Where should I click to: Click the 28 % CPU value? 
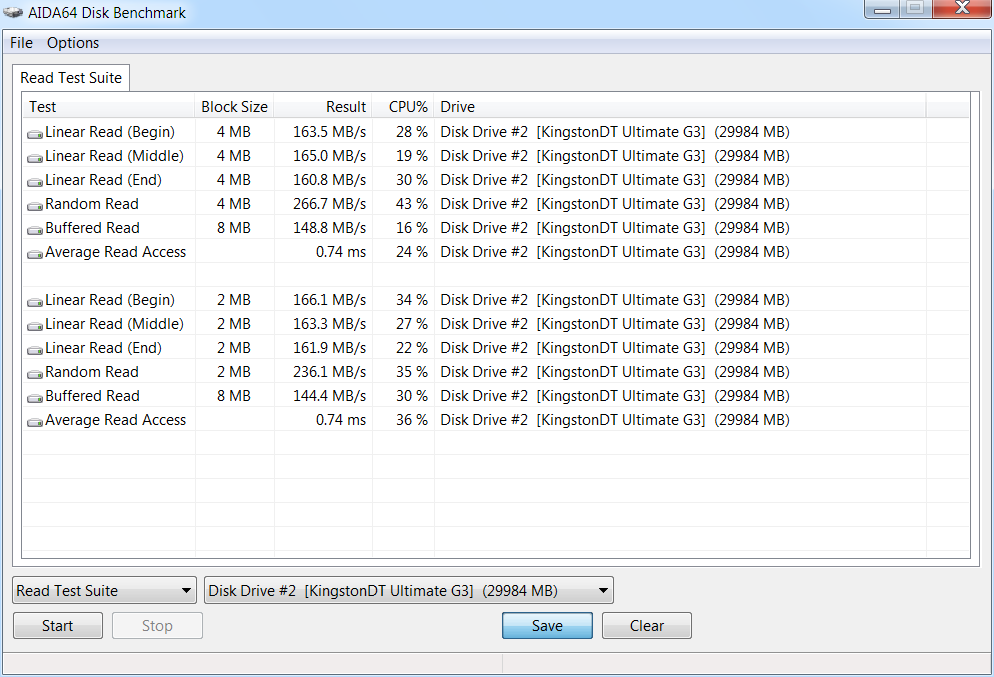[412, 132]
